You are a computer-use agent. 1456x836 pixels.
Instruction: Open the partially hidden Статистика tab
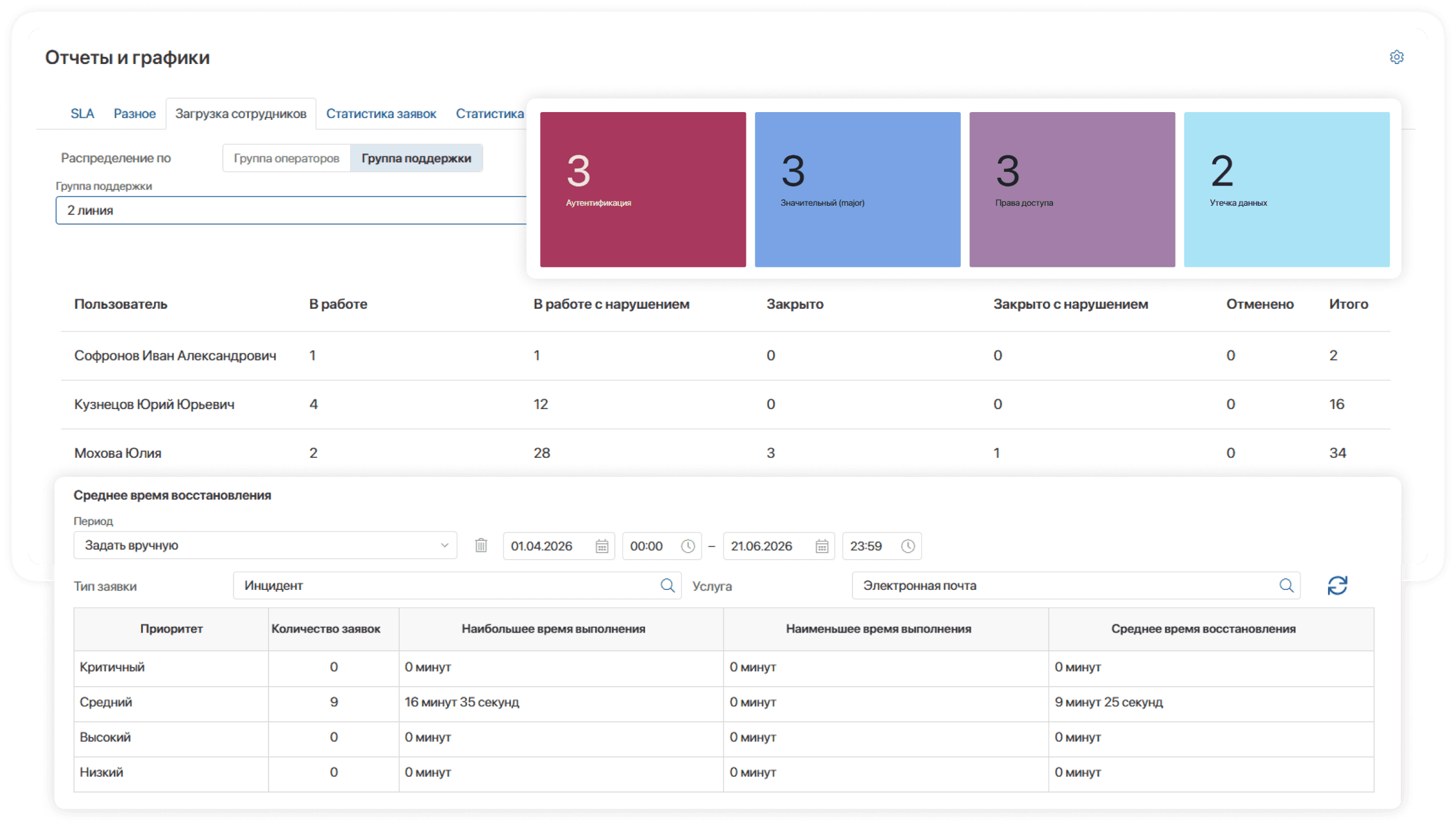pyautogui.click(x=490, y=113)
